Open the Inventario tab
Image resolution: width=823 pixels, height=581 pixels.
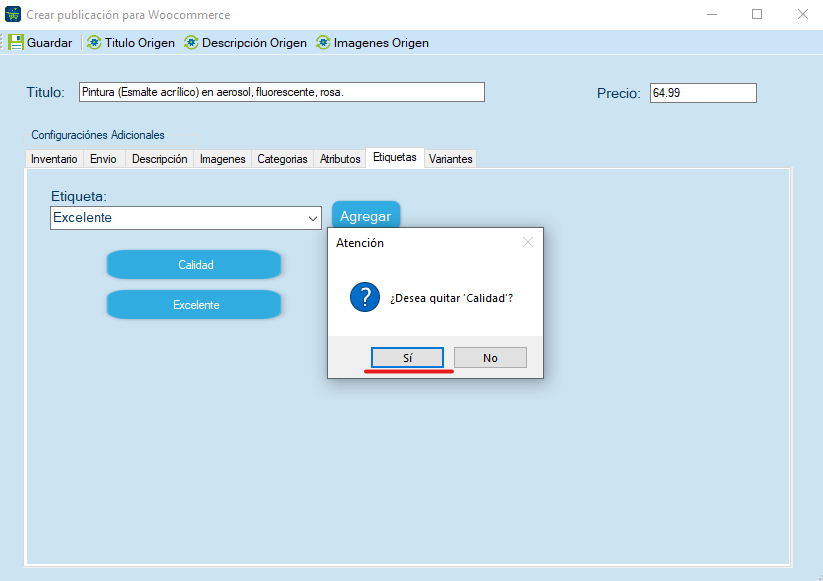[x=54, y=159]
